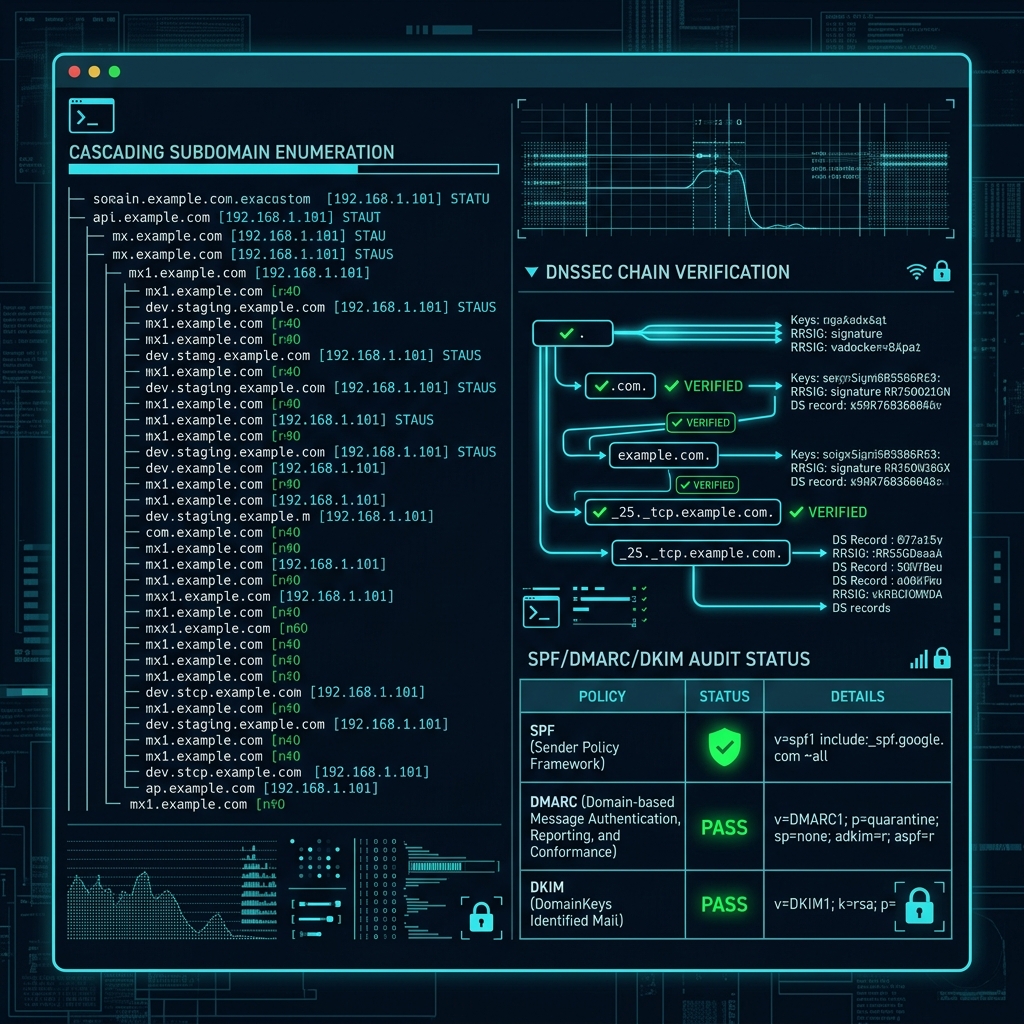Select the mxx1.example.com [192.168.1.101] row
The width and height of the screenshot is (1024, 1024).
(x=269, y=596)
